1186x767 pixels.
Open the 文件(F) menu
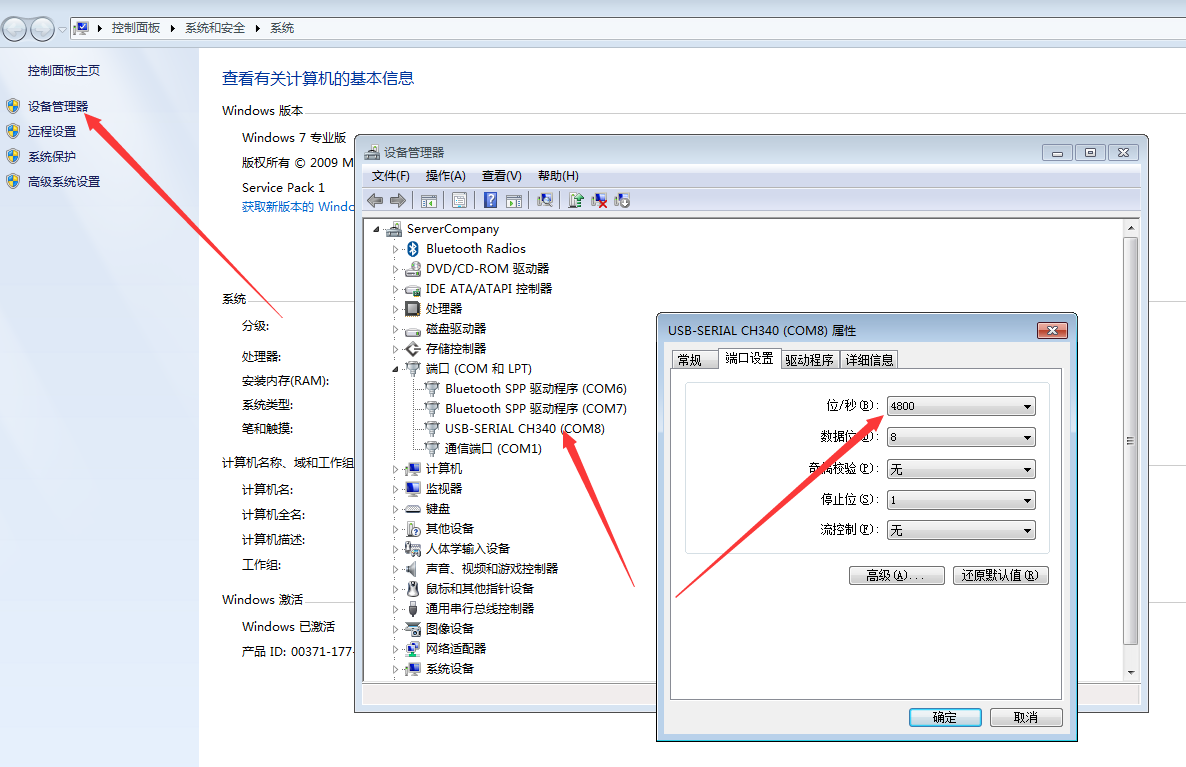point(390,176)
